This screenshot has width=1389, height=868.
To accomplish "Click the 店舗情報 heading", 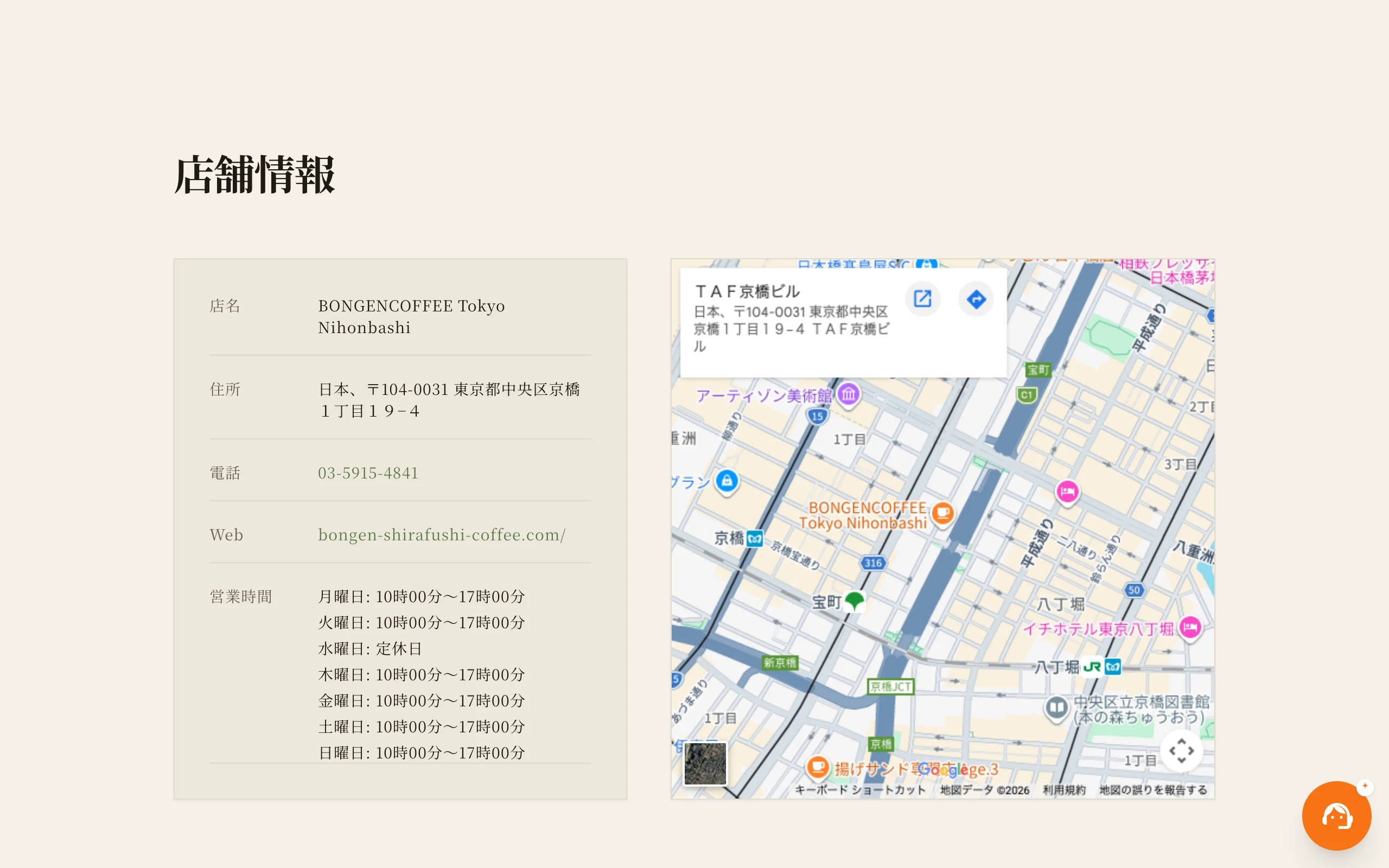I will pos(255,175).
